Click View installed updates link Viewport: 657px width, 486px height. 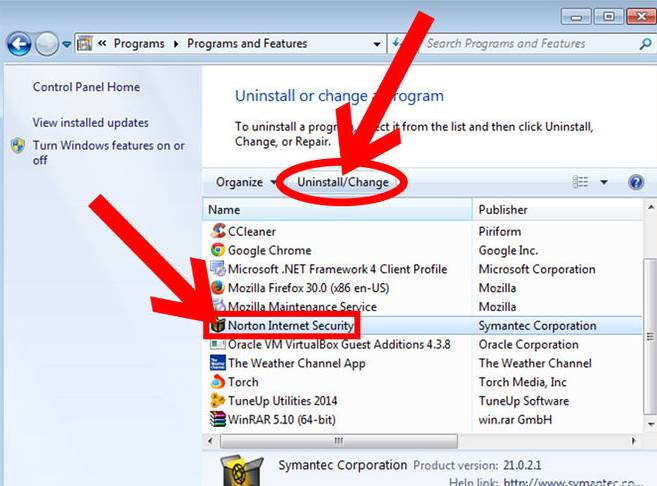coord(90,123)
